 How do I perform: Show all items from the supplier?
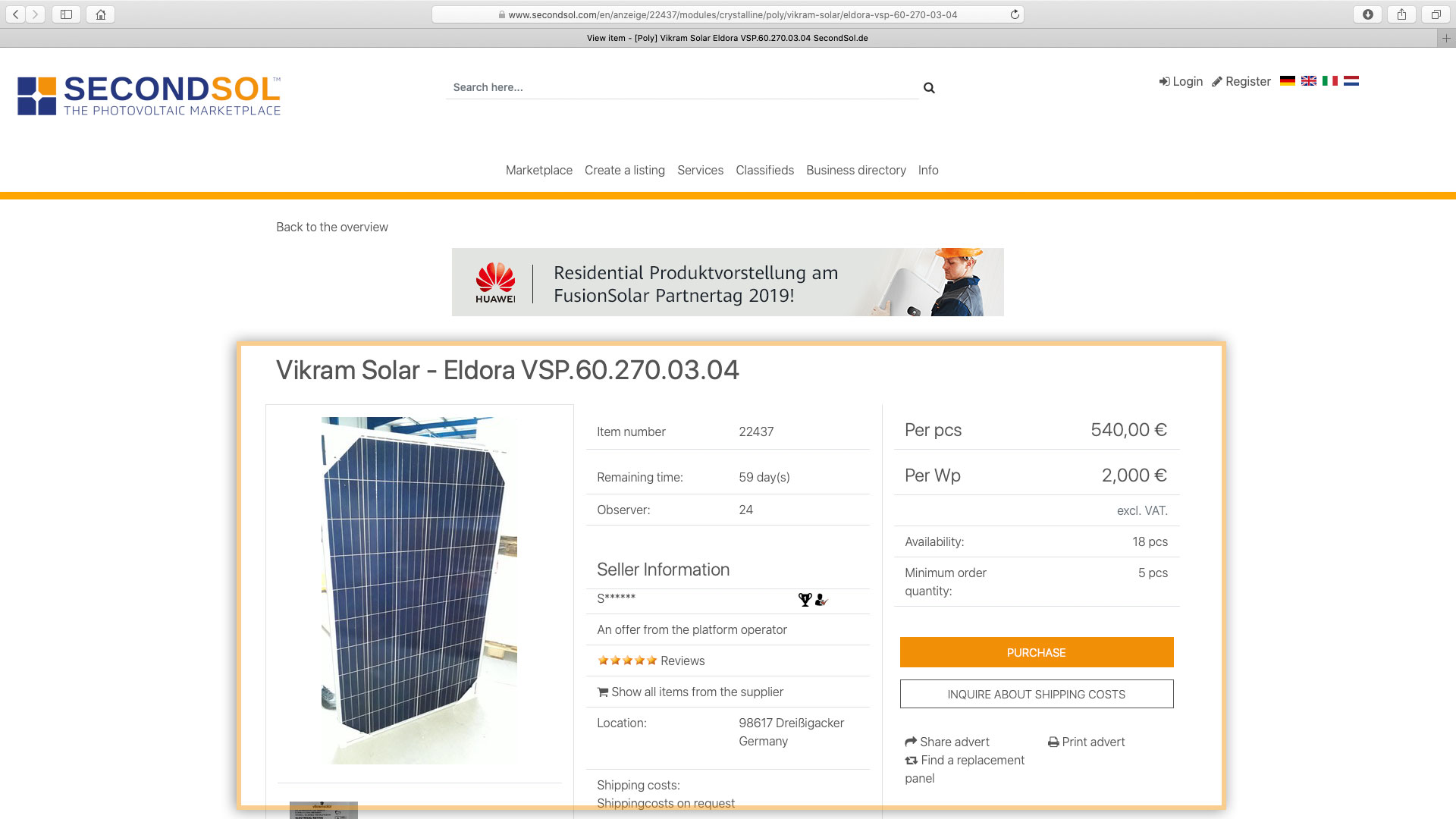click(697, 692)
